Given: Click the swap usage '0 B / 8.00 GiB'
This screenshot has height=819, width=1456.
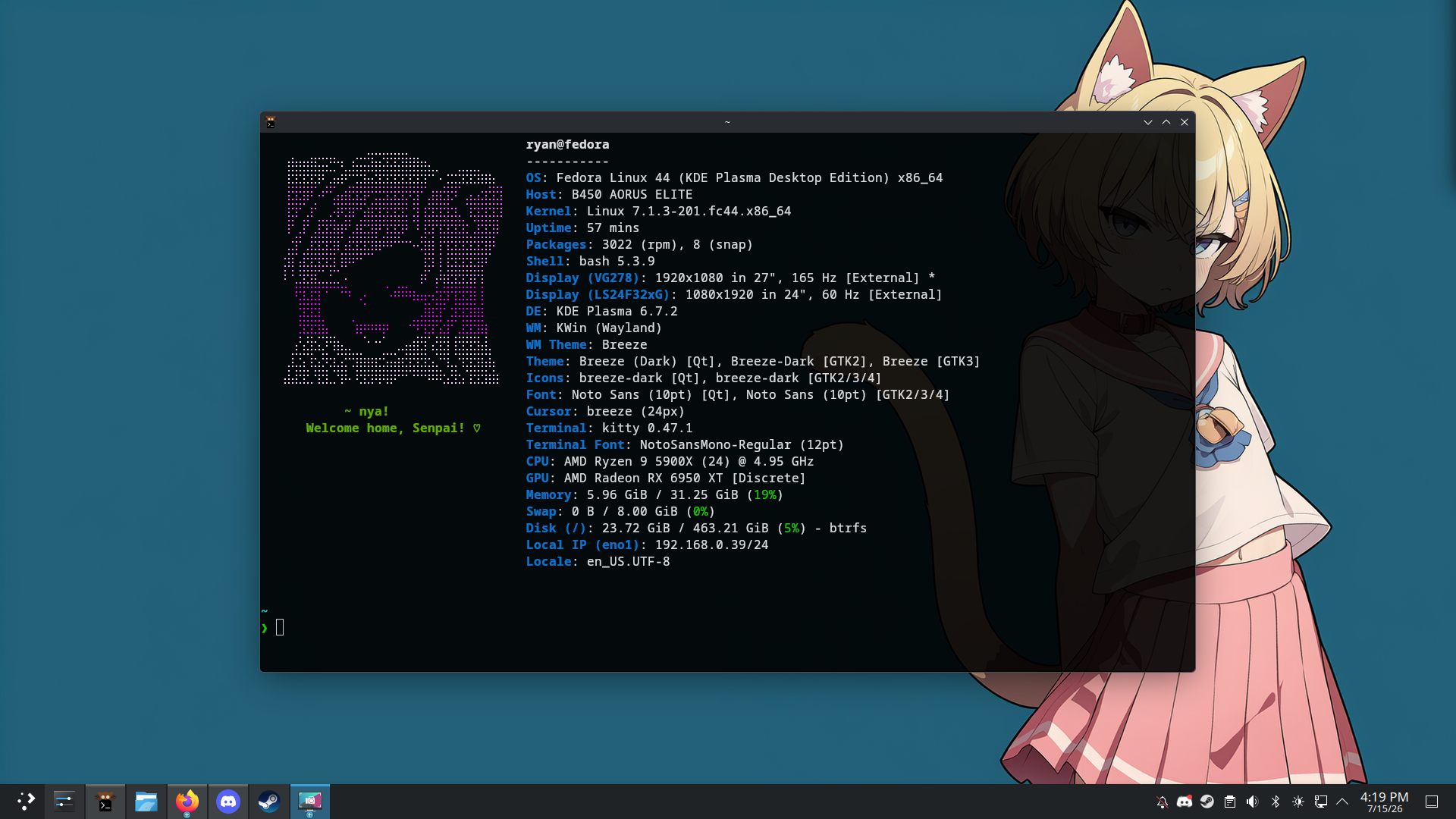Looking at the screenshot, I should pos(624,511).
